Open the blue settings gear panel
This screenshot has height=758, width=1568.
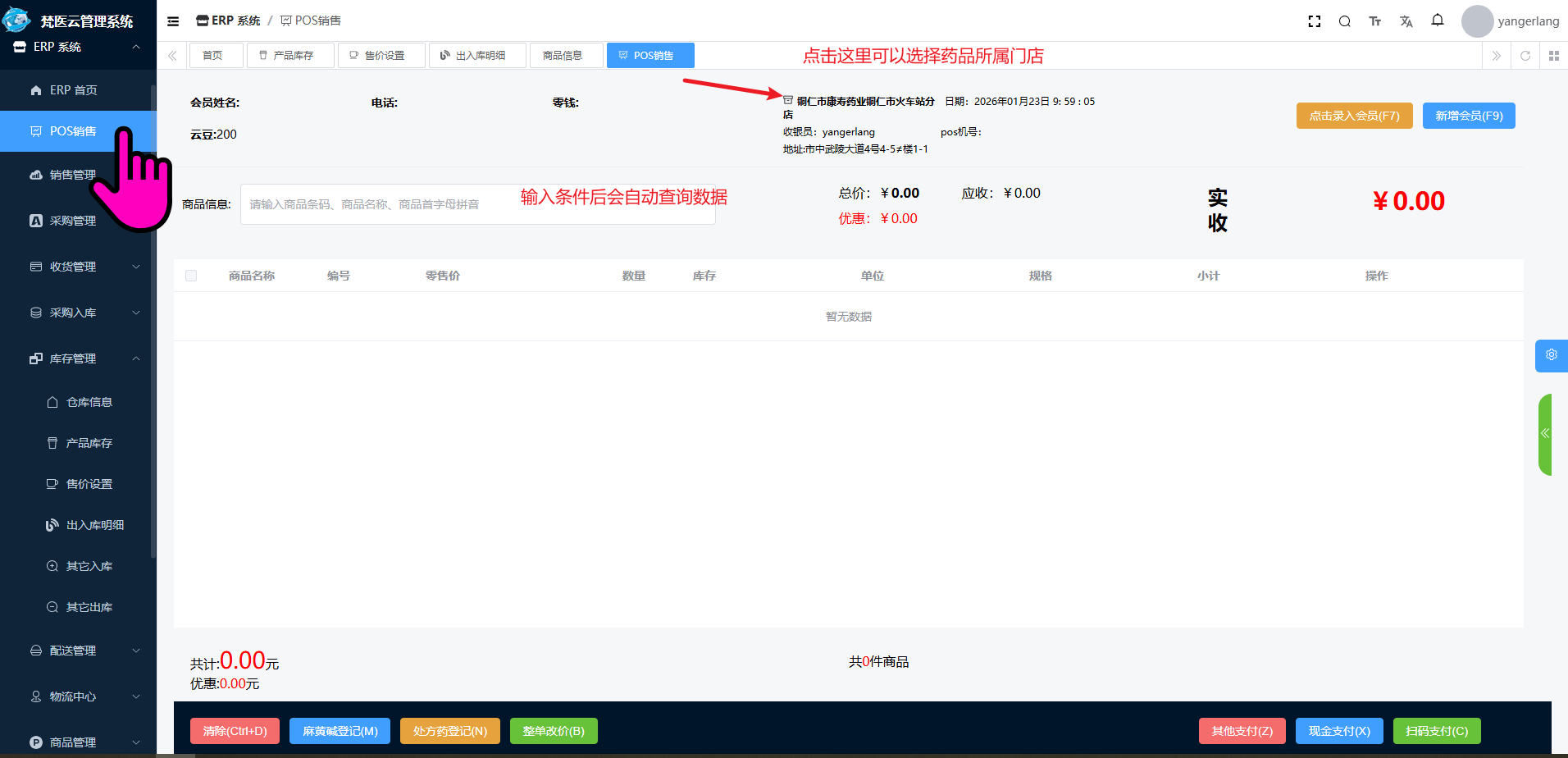[1551, 355]
